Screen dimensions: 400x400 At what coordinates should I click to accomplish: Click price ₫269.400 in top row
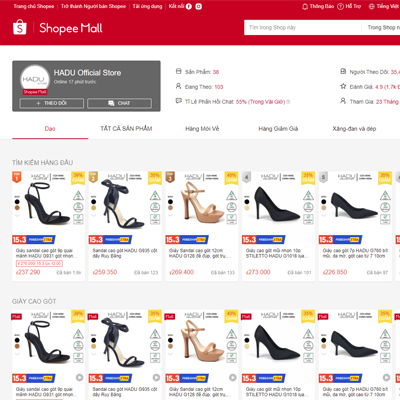tap(181, 272)
